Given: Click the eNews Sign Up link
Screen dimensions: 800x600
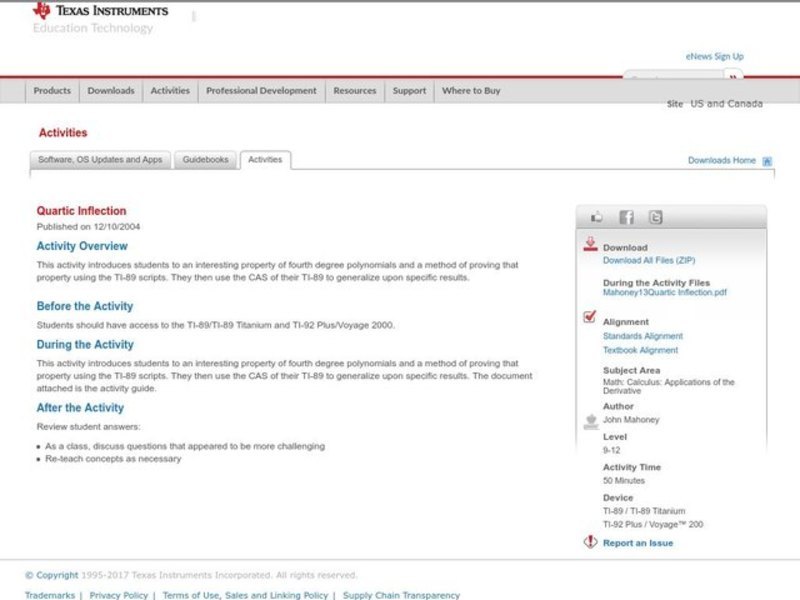Looking at the screenshot, I should tap(714, 57).
